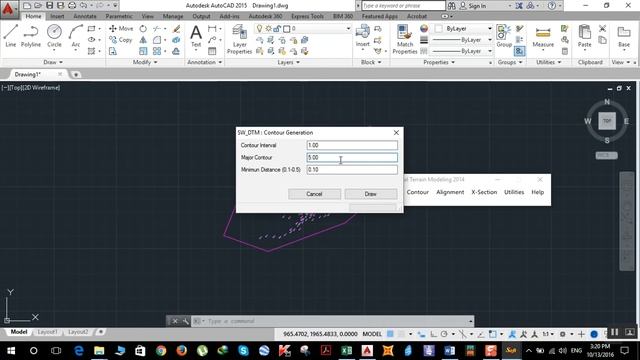Expand the Layers panel
640x360 pixels.
288,62
